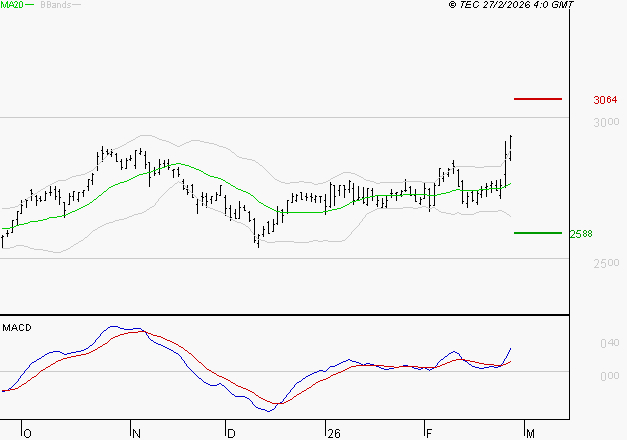The image size is (627, 440).
Task: Click the MACD 000 axis value
Action: coord(610,376)
